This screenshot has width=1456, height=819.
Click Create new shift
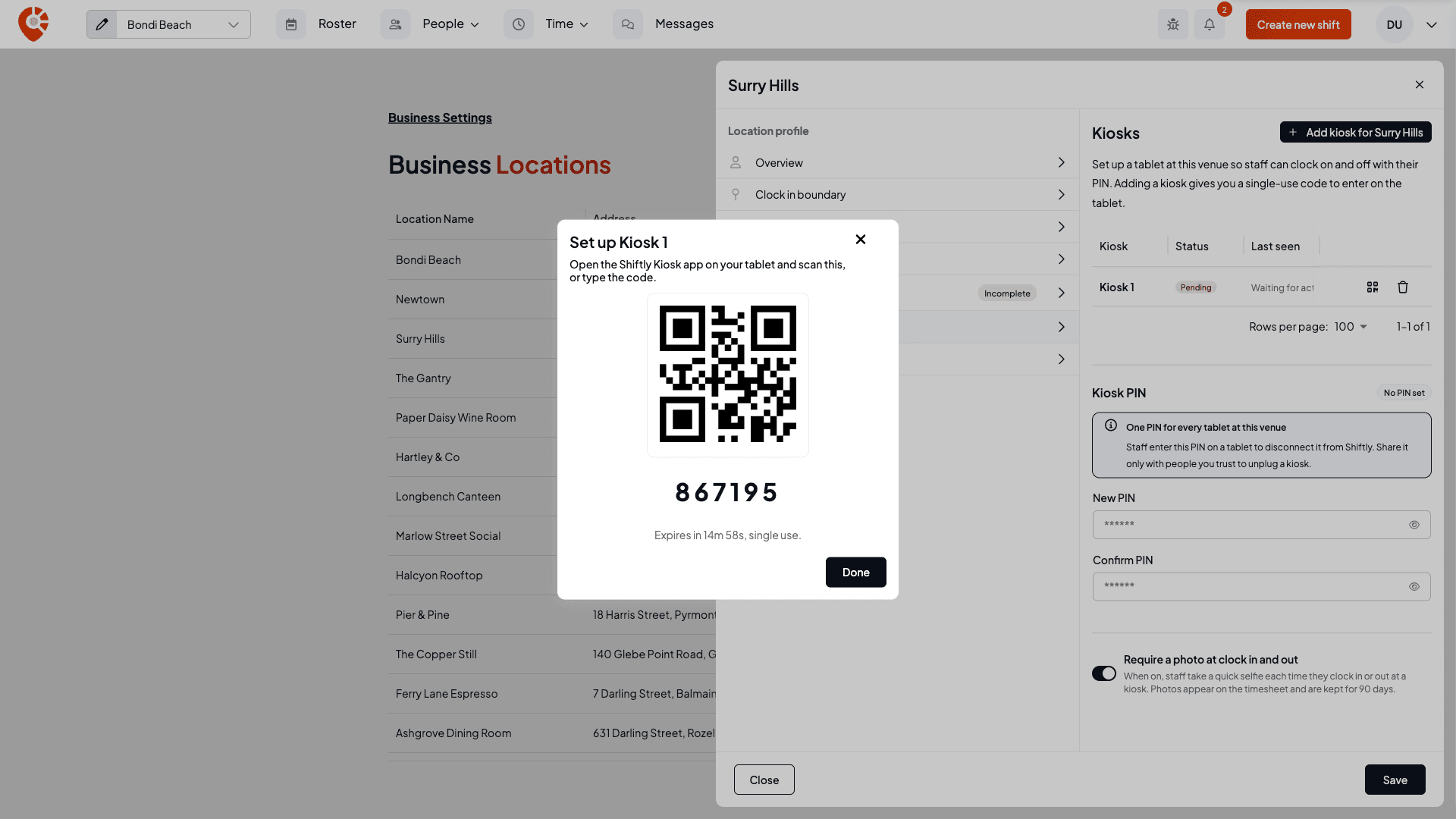(x=1298, y=24)
